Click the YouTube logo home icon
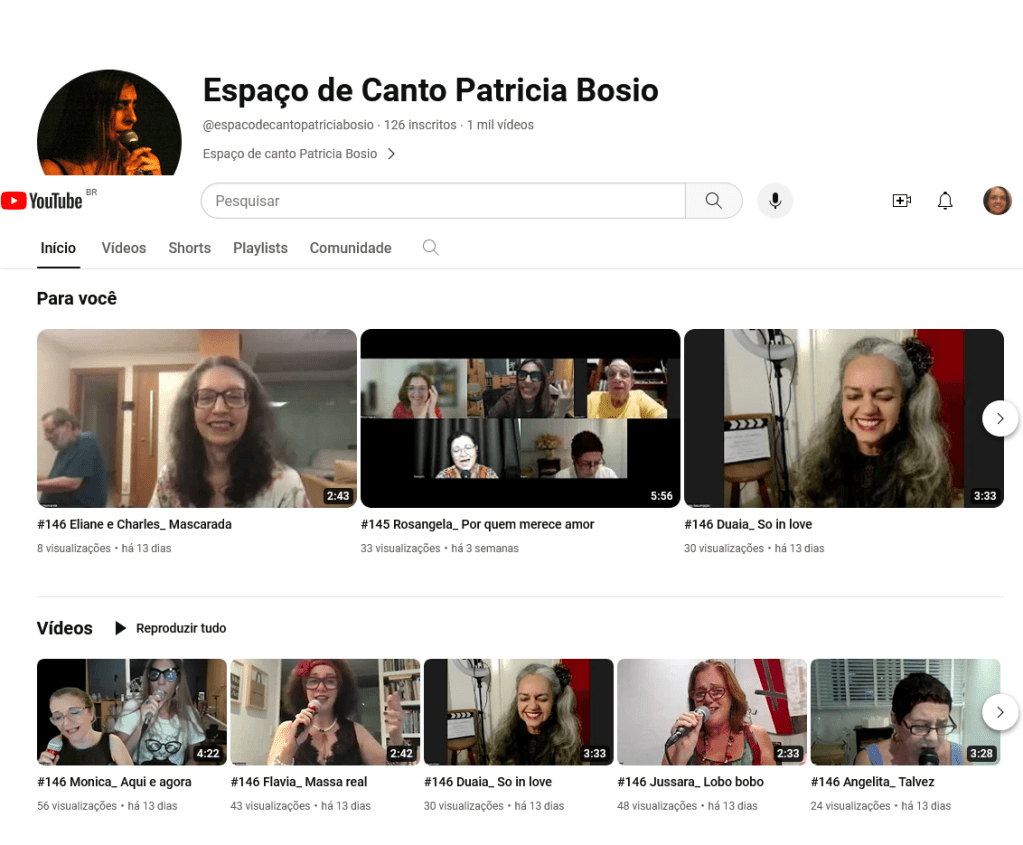Viewport: 1023px width, 845px height. click(x=42, y=201)
